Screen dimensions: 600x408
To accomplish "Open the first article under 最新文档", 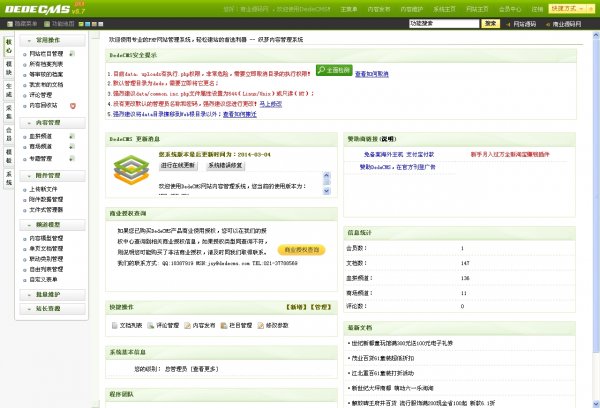I will point(402,343).
